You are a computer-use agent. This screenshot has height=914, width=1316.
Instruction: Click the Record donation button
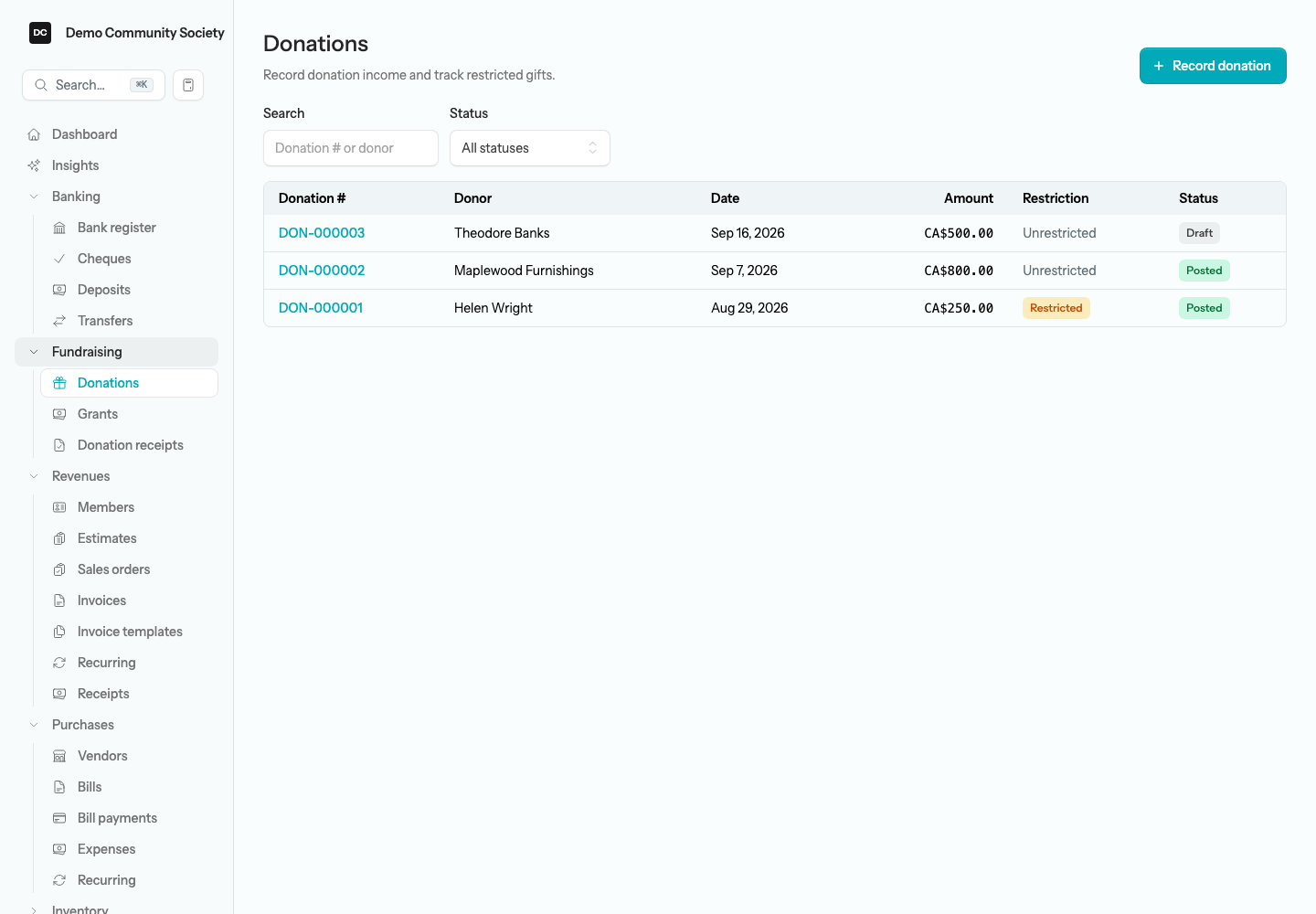1213,66
